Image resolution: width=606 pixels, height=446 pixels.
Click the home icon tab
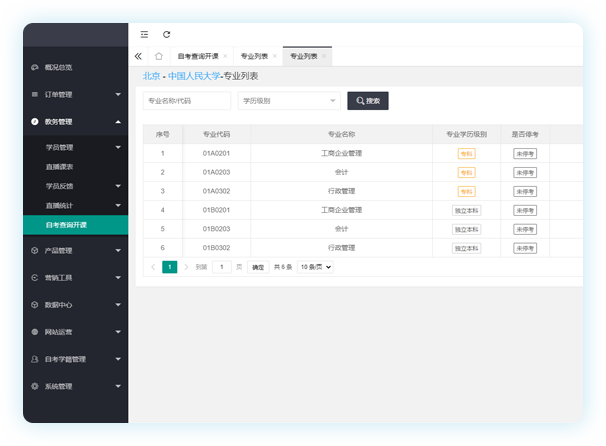[x=159, y=56]
